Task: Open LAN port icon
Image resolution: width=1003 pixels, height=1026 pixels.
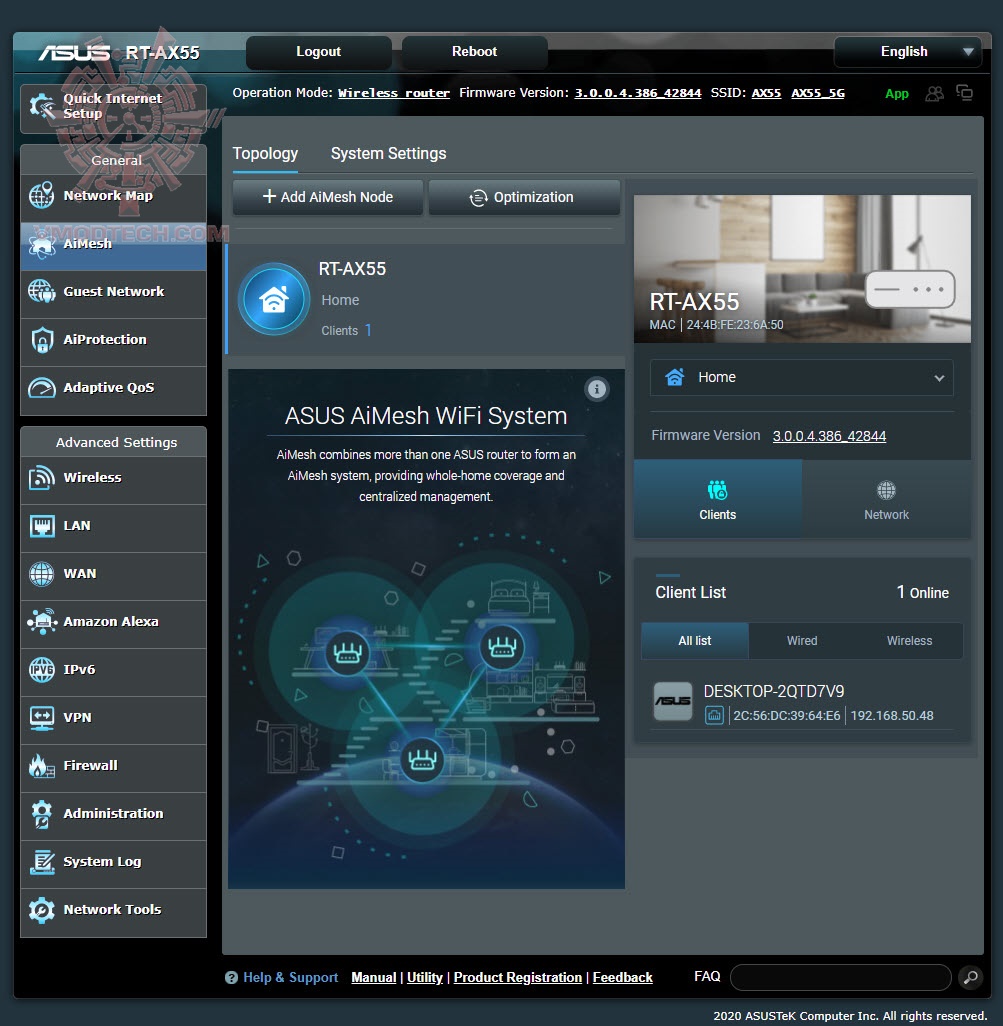Action: [42, 525]
